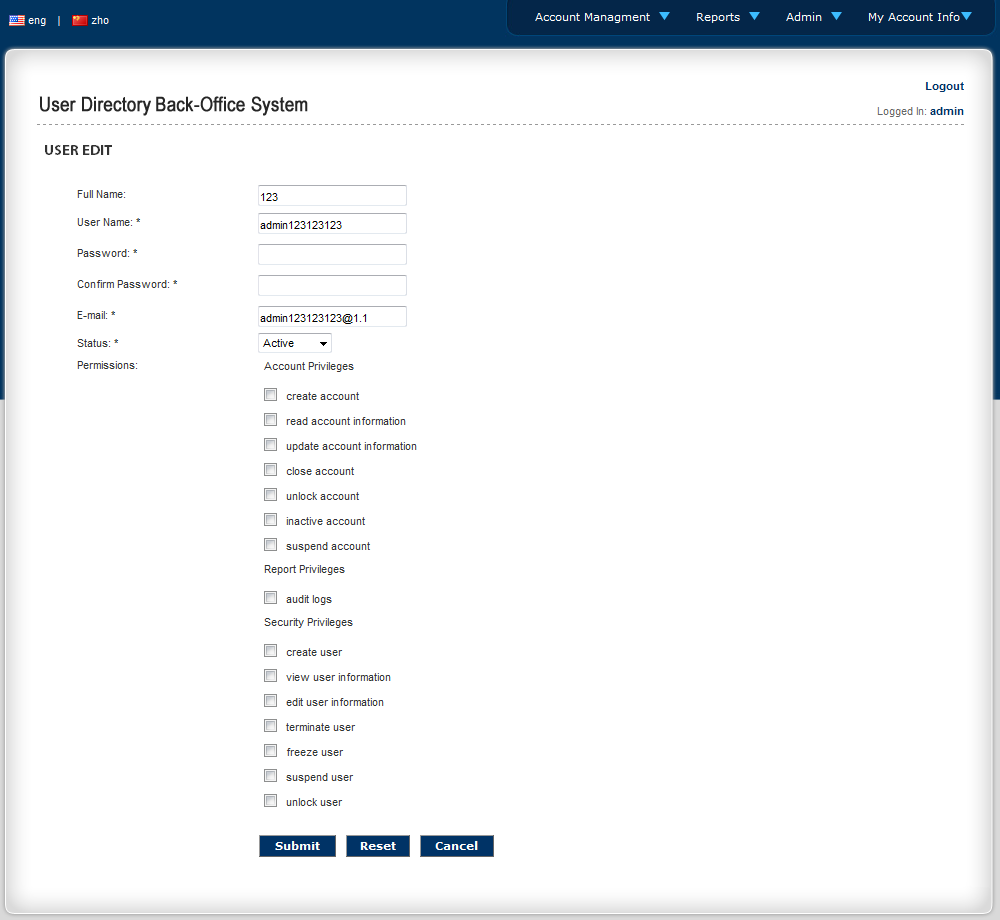Check the audit logs privilege

pos(271,598)
